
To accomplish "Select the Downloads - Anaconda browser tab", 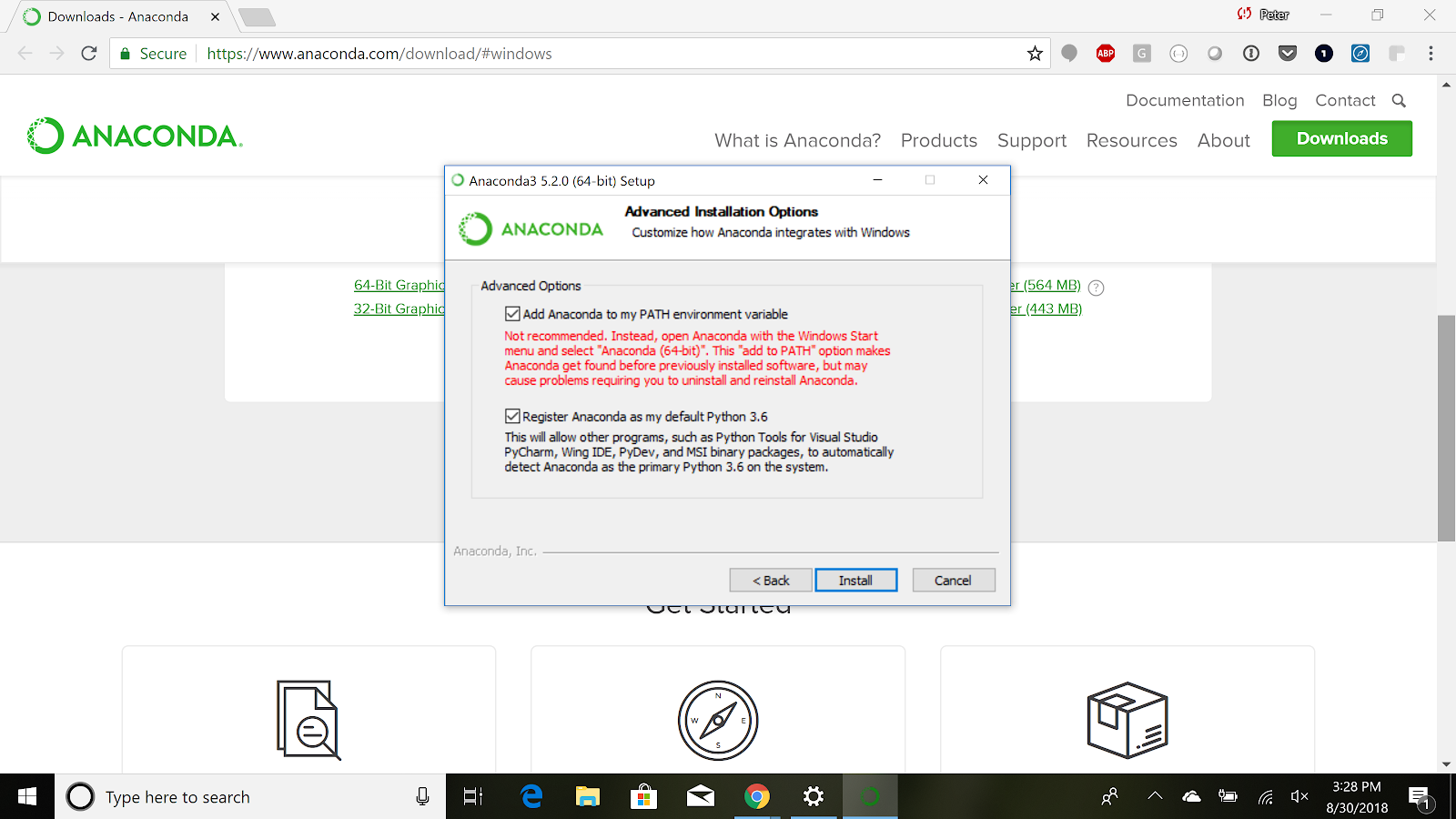I will 118,16.
